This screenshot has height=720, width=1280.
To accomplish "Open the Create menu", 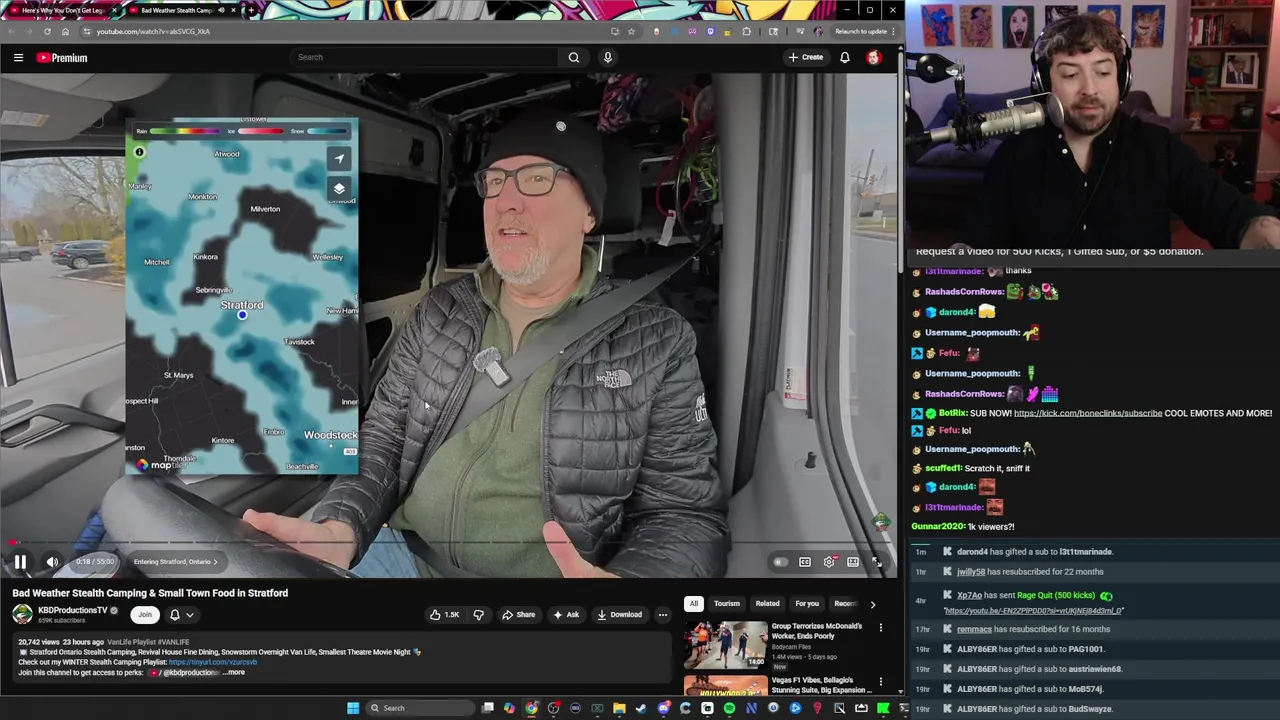I will (805, 57).
